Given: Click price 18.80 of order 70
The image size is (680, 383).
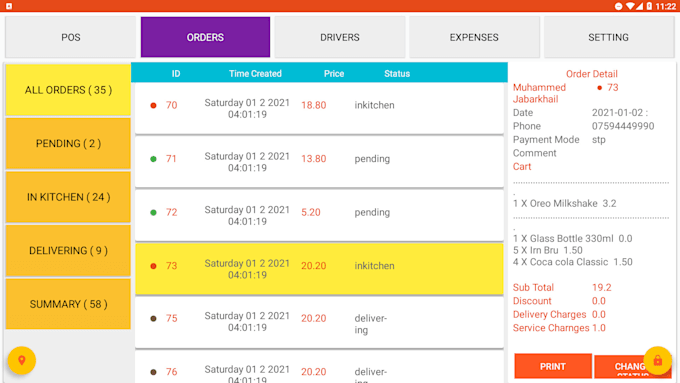Looking at the screenshot, I should (314, 105).
